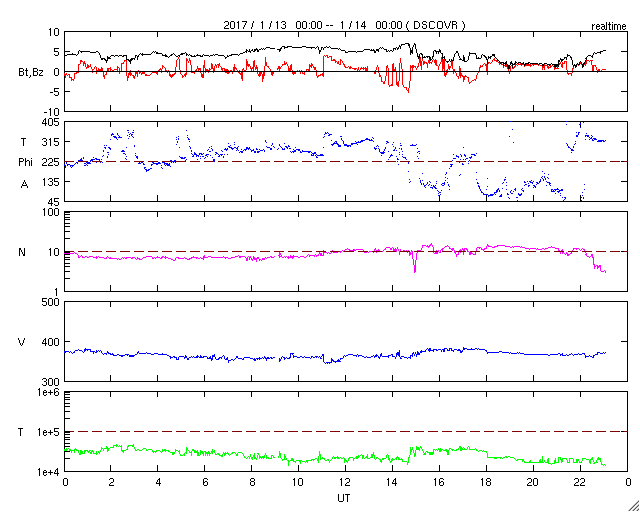Click the "405" tick value
640x512 pixels.
[51, 122]
